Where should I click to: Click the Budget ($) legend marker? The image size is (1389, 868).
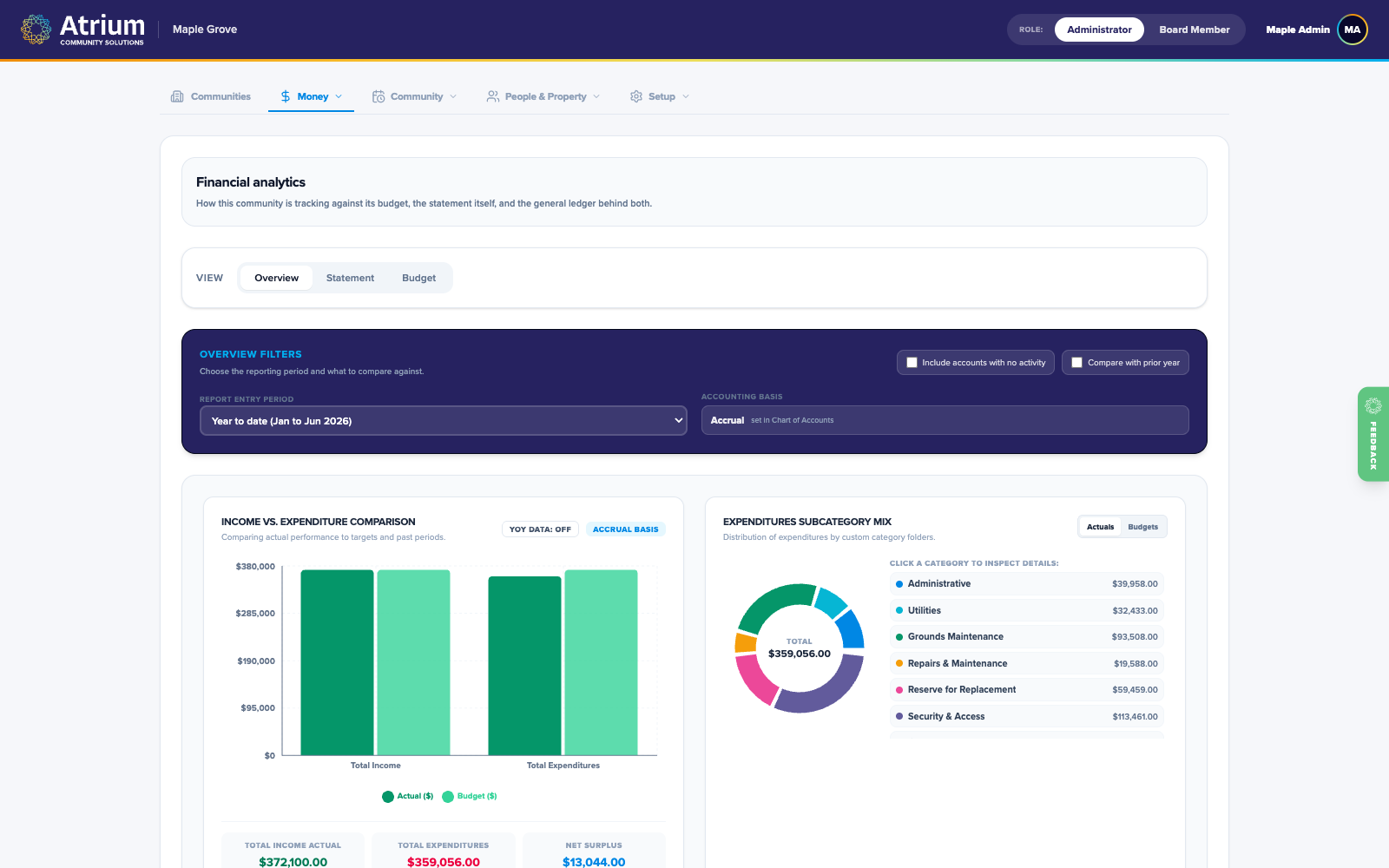[x=448, y=797]
